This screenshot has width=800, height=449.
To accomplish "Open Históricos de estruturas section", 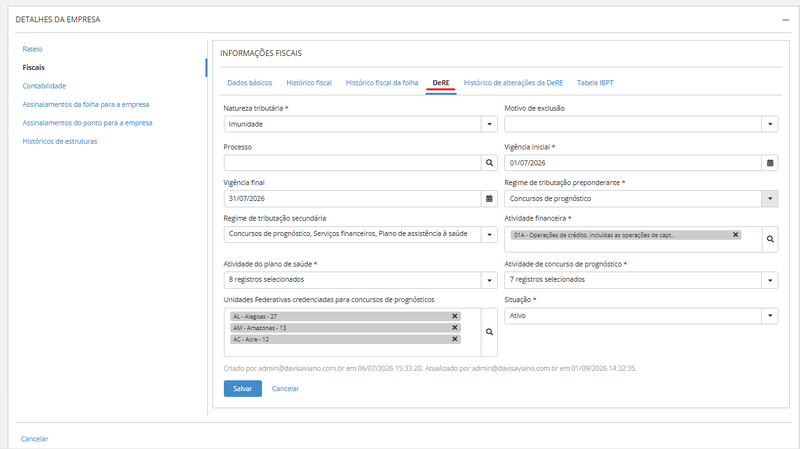I will [60, 141].
